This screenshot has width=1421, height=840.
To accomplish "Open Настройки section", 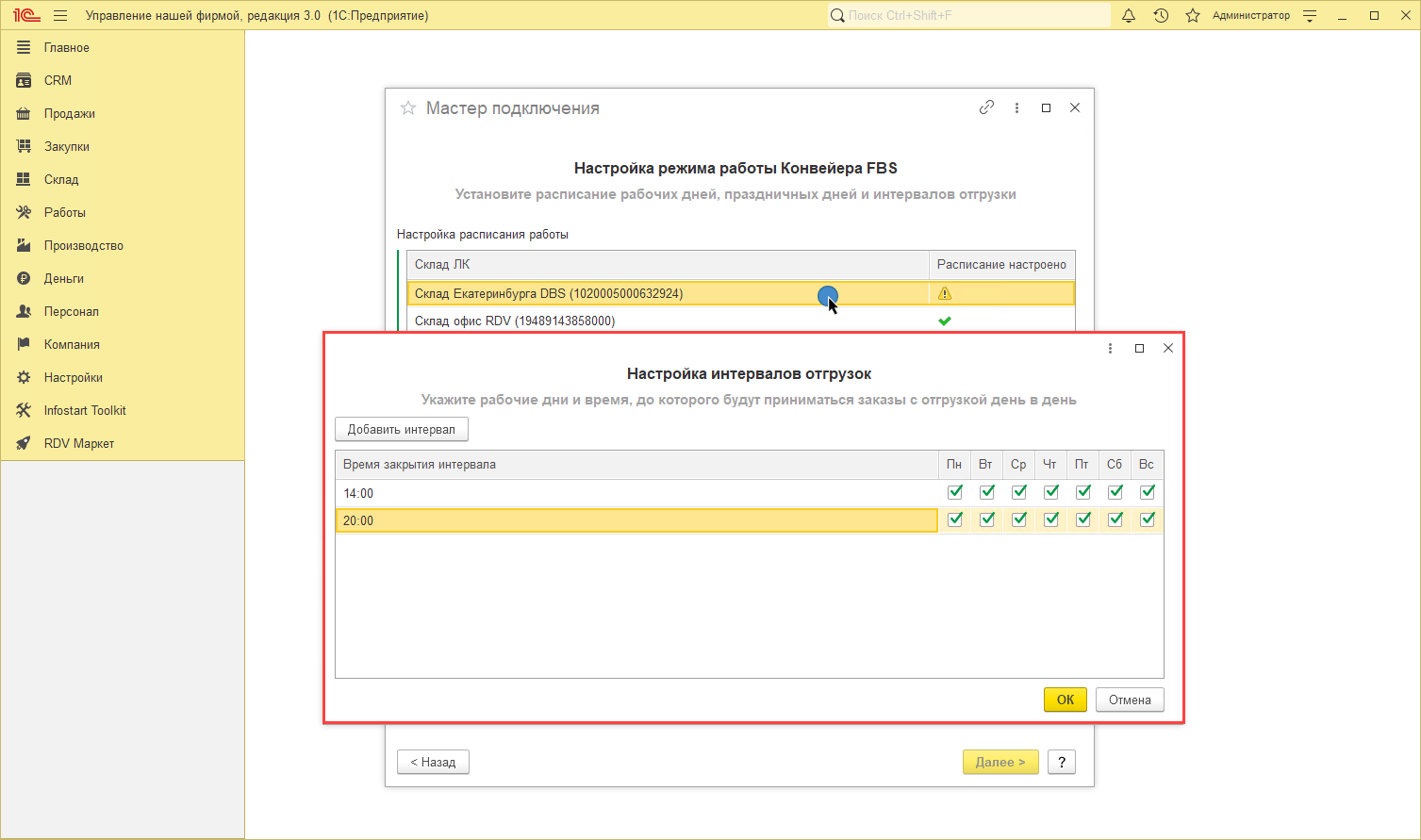I will tap(123, 377).
